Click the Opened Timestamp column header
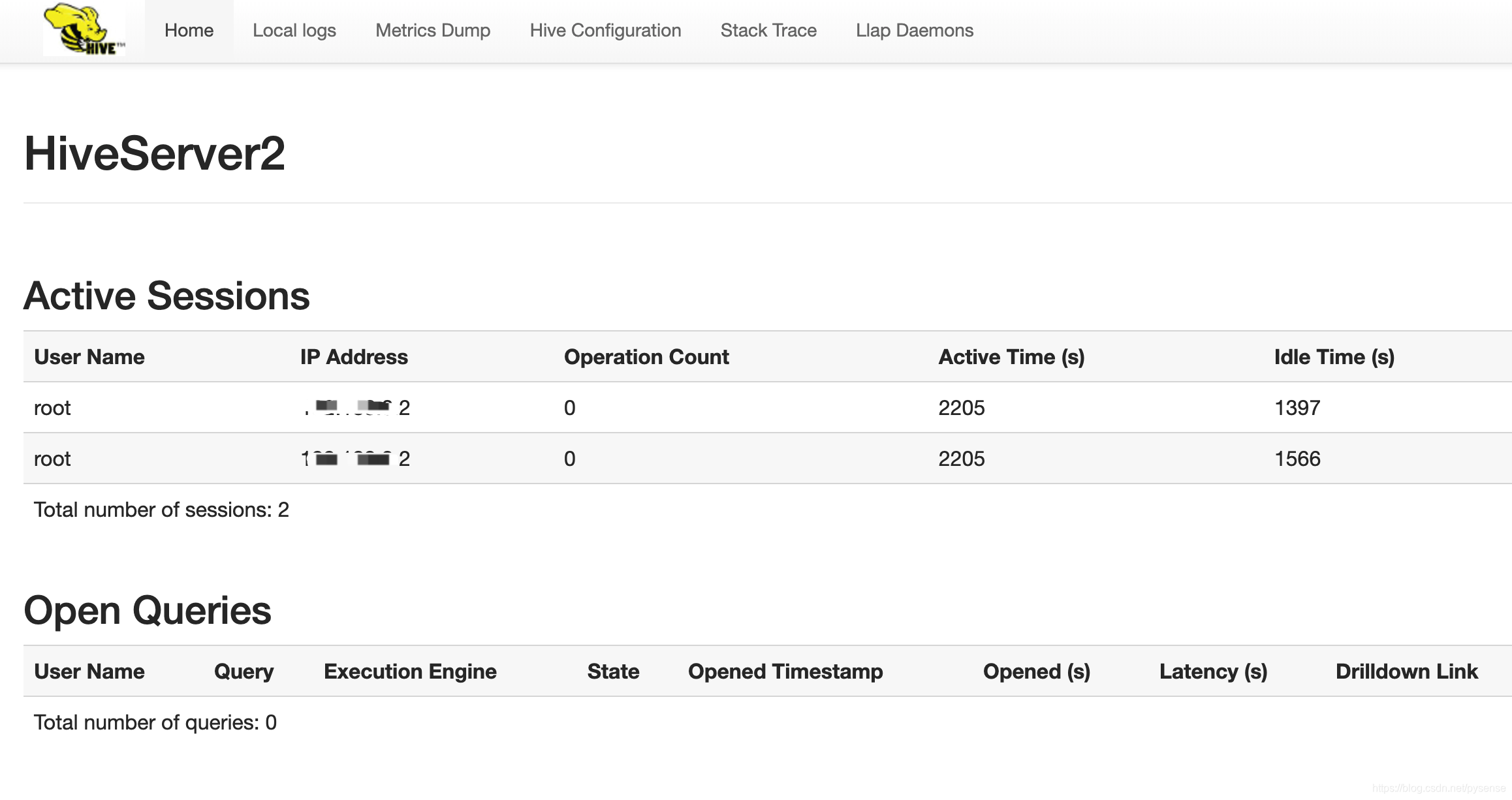Screen dimensions: 1512x800 click(785, 671)
